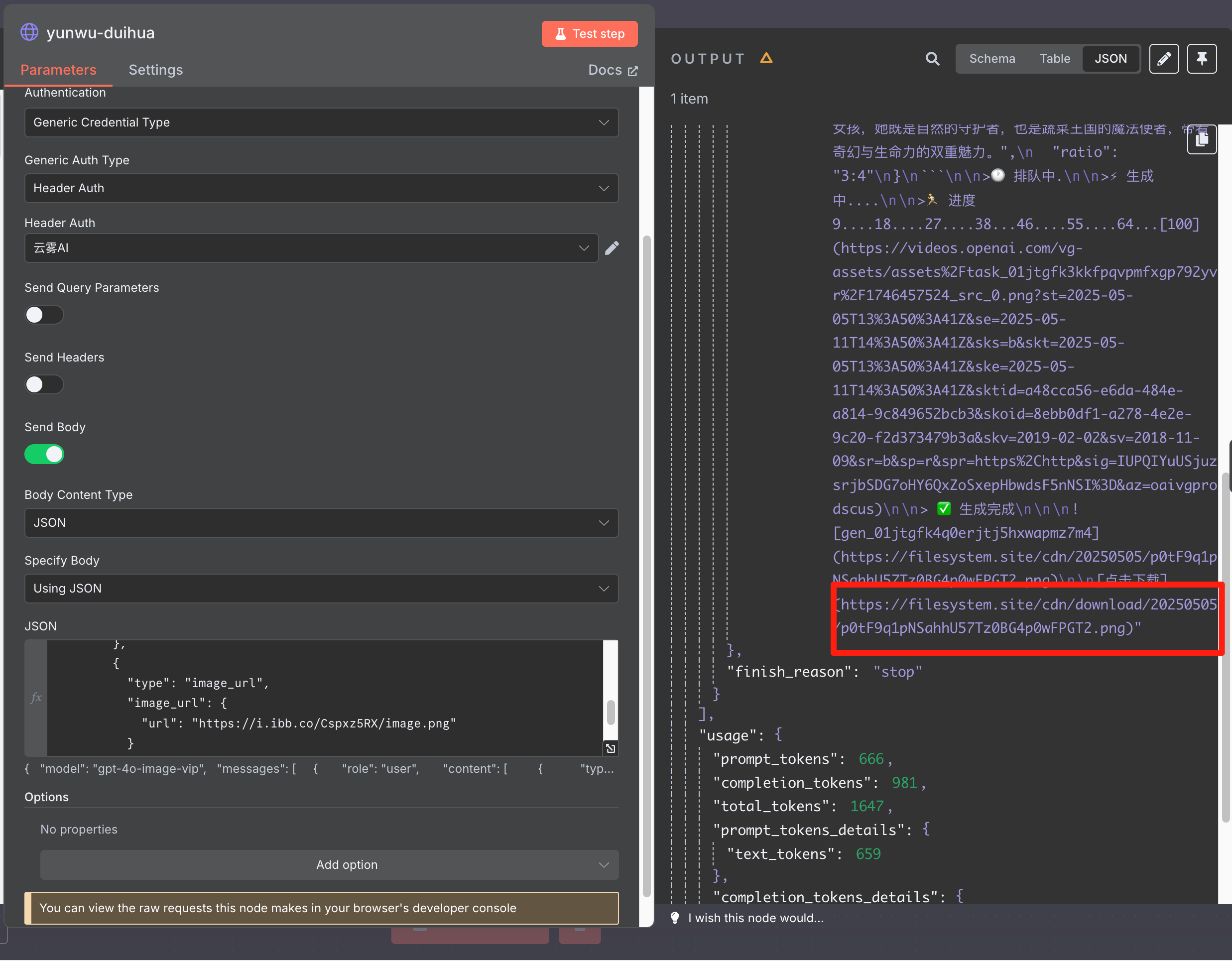Image resolution: width=1232 pixels, height=961 pixels.
Task: Click "I wish this node would..." link
Action: (x=756, y=918)
